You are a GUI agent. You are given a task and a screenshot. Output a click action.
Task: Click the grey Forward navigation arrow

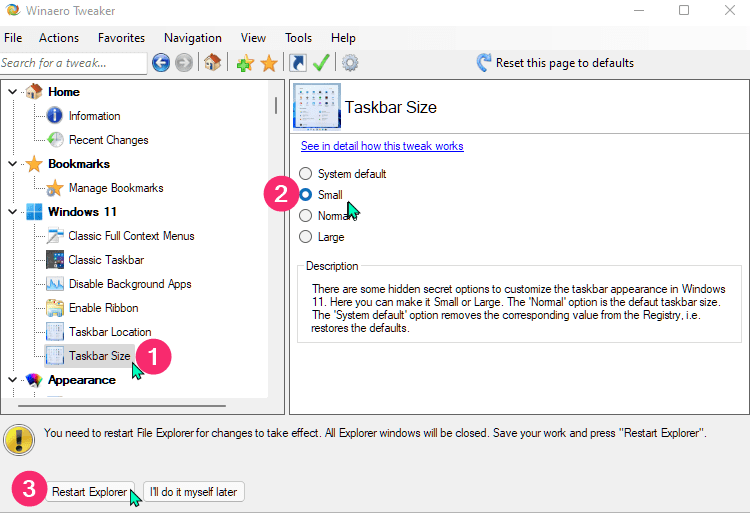pos(184,63)
